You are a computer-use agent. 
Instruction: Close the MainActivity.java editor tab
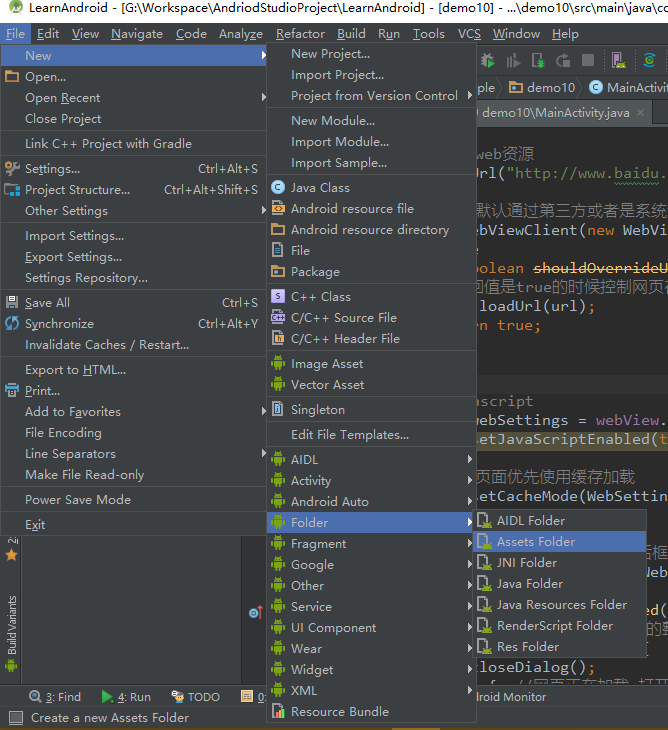(641, 113)
